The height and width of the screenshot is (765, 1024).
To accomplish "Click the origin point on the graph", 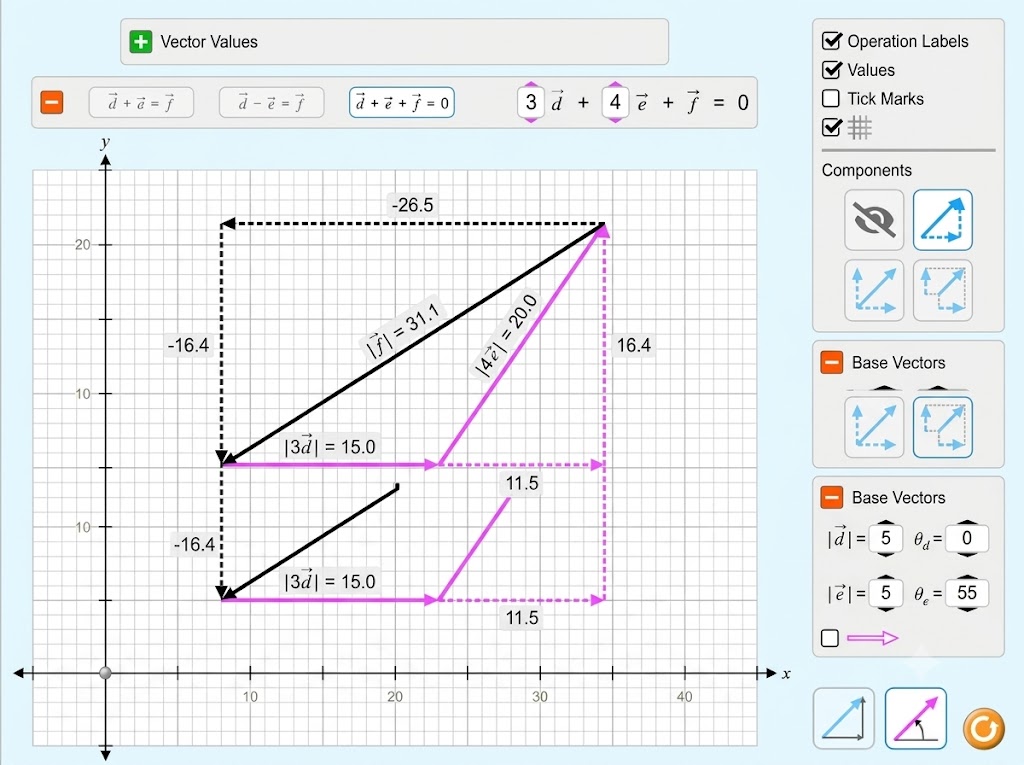I will [x=105, y=673].
